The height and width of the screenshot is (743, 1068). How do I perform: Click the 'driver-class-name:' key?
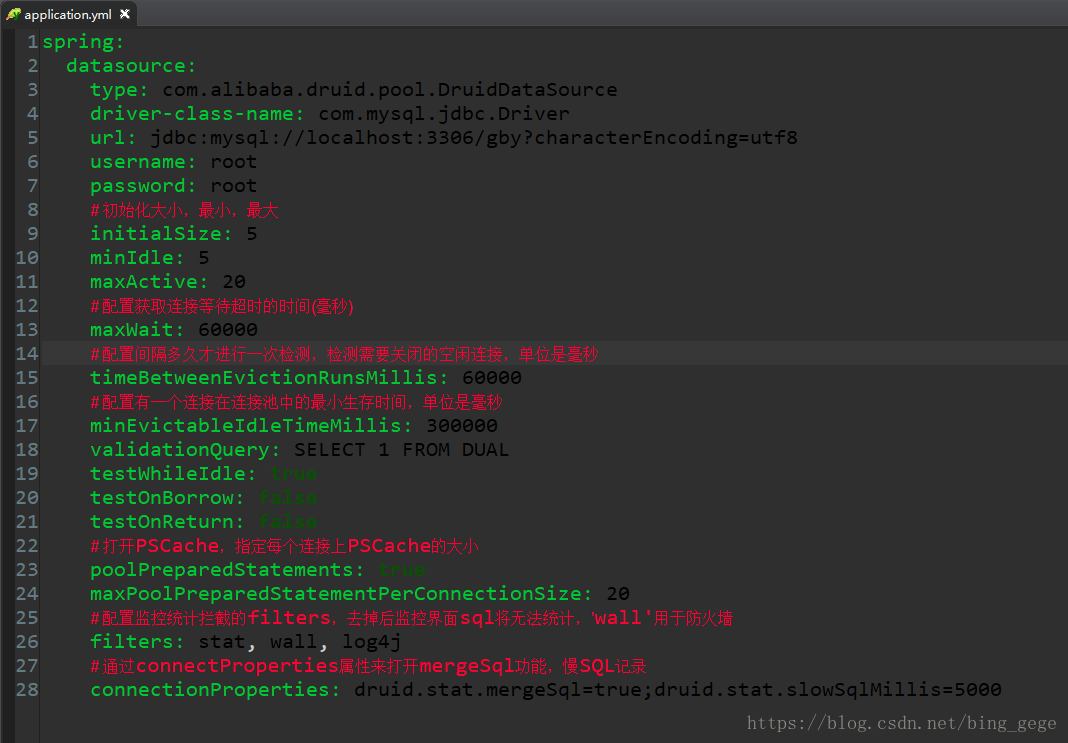pyautogui.click(x=197, y=114)
